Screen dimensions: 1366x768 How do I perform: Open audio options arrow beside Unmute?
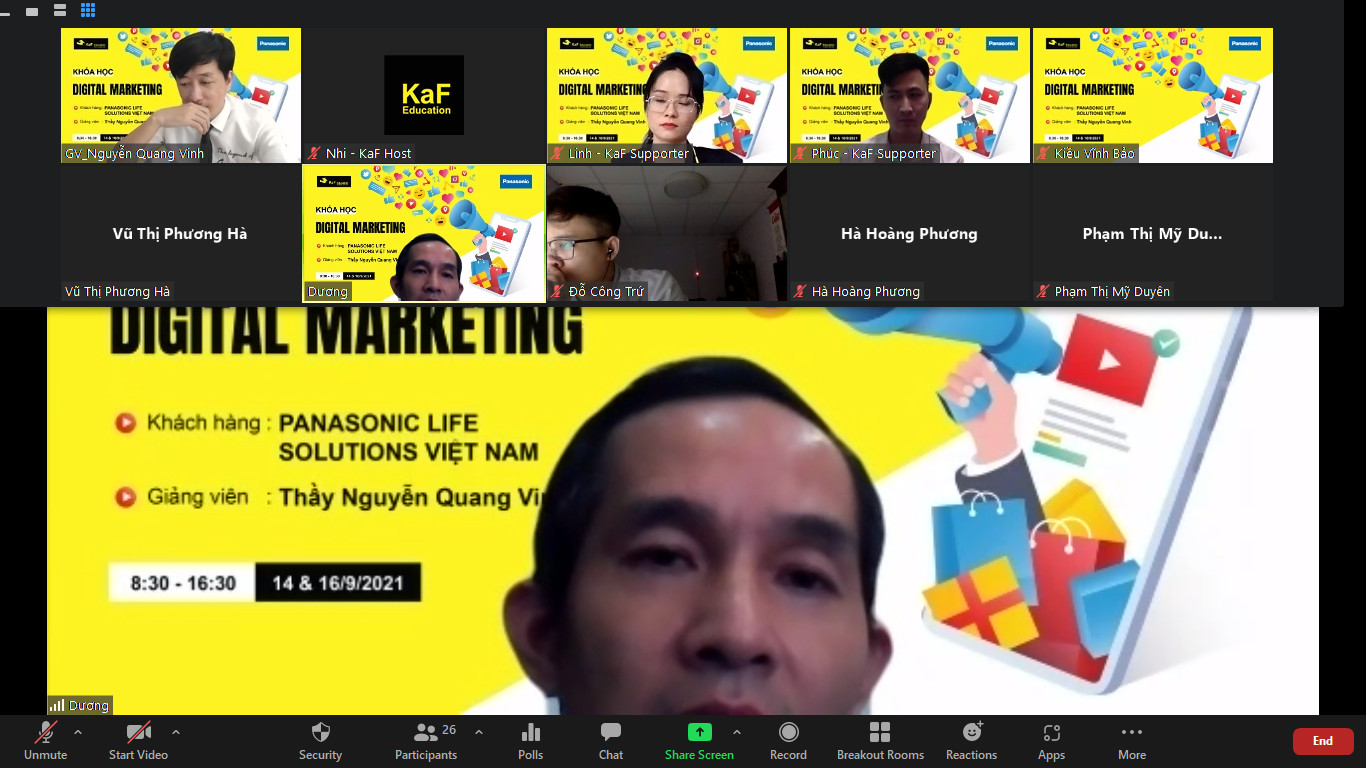click(x=78, y=732)
